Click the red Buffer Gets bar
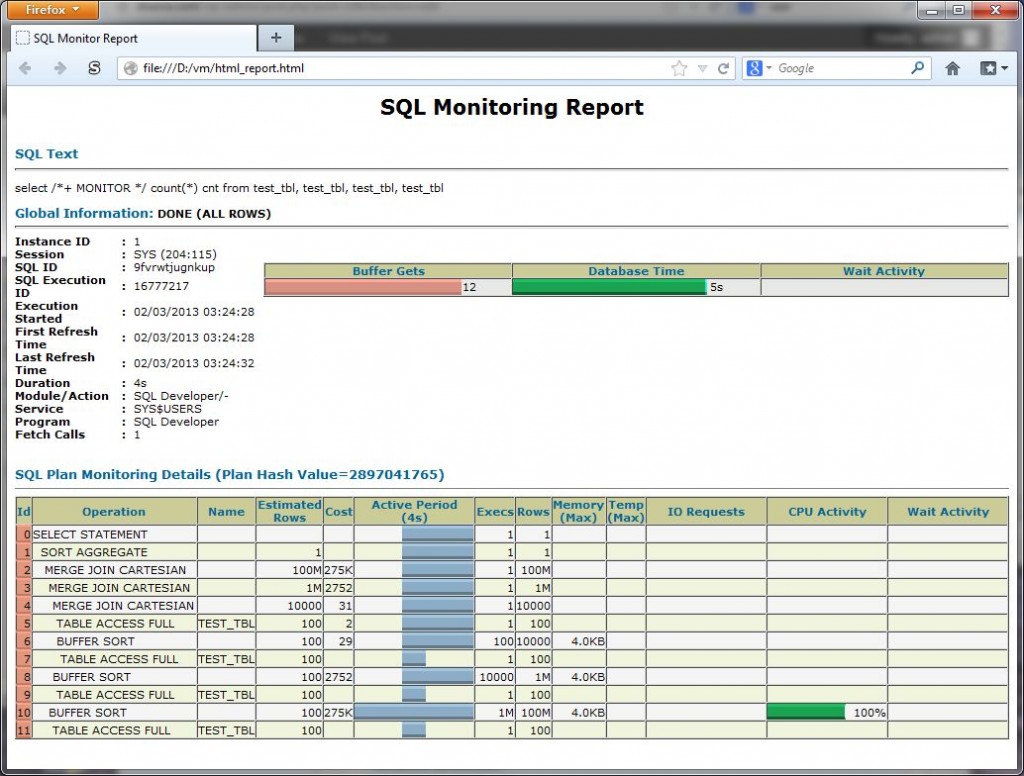This screenshot has width=1024, height=776. point(363,287)
